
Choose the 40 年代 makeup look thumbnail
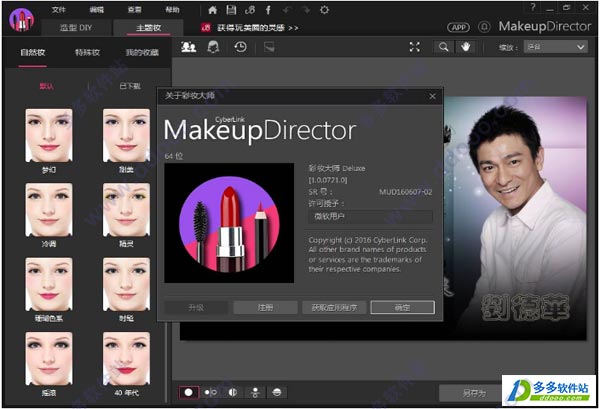coord(126,358)
